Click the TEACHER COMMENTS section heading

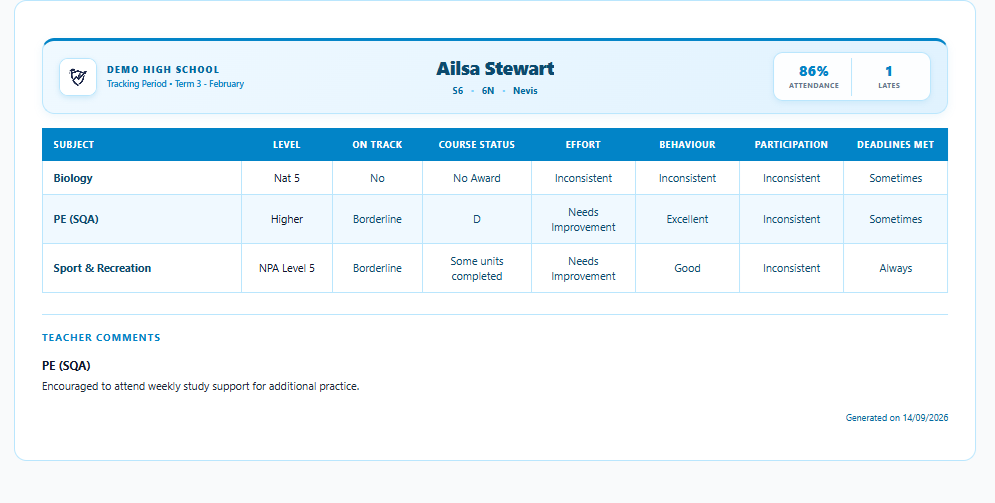pos(101,337)
